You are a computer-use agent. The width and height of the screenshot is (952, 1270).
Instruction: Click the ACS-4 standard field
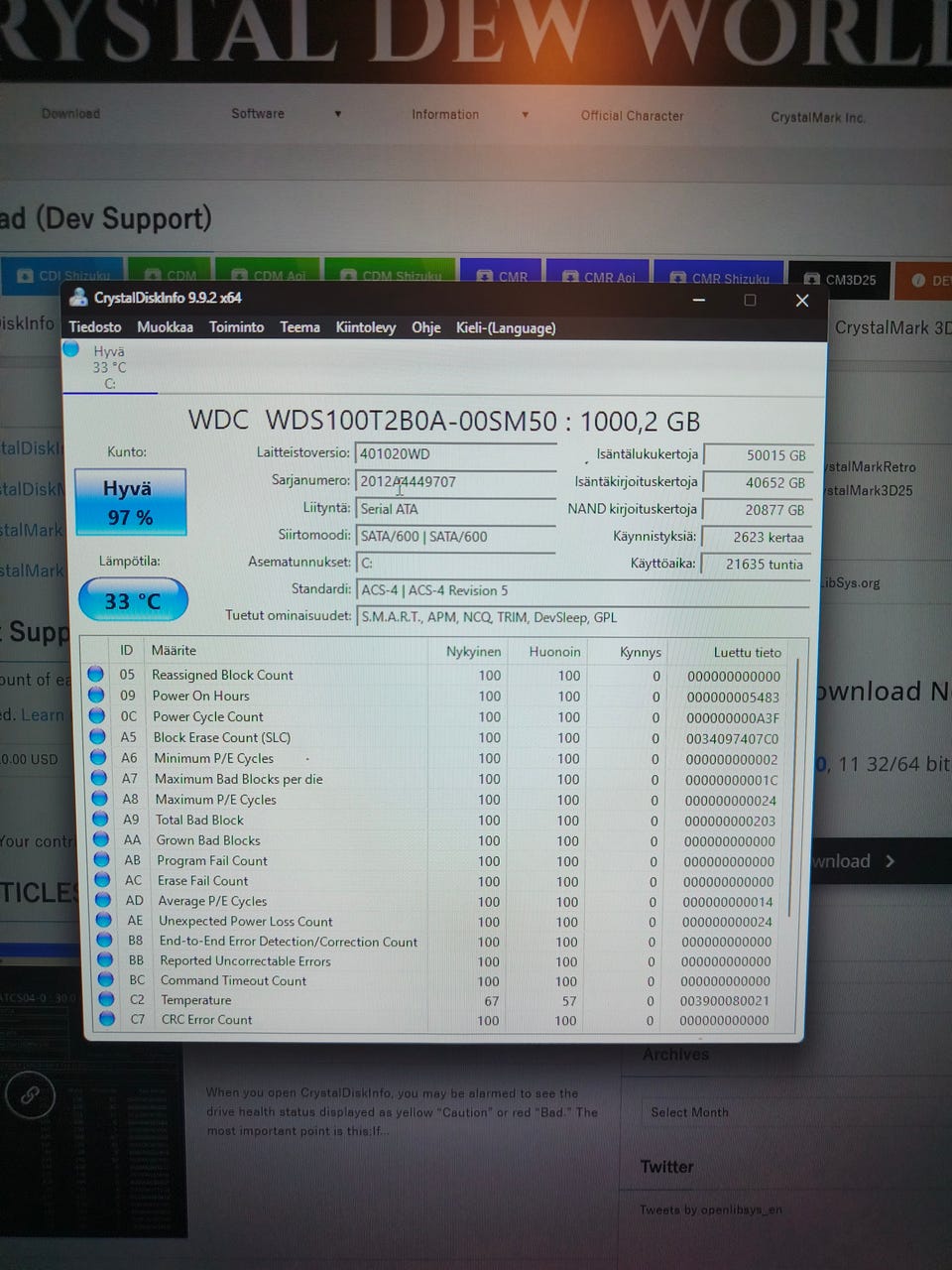582,590
